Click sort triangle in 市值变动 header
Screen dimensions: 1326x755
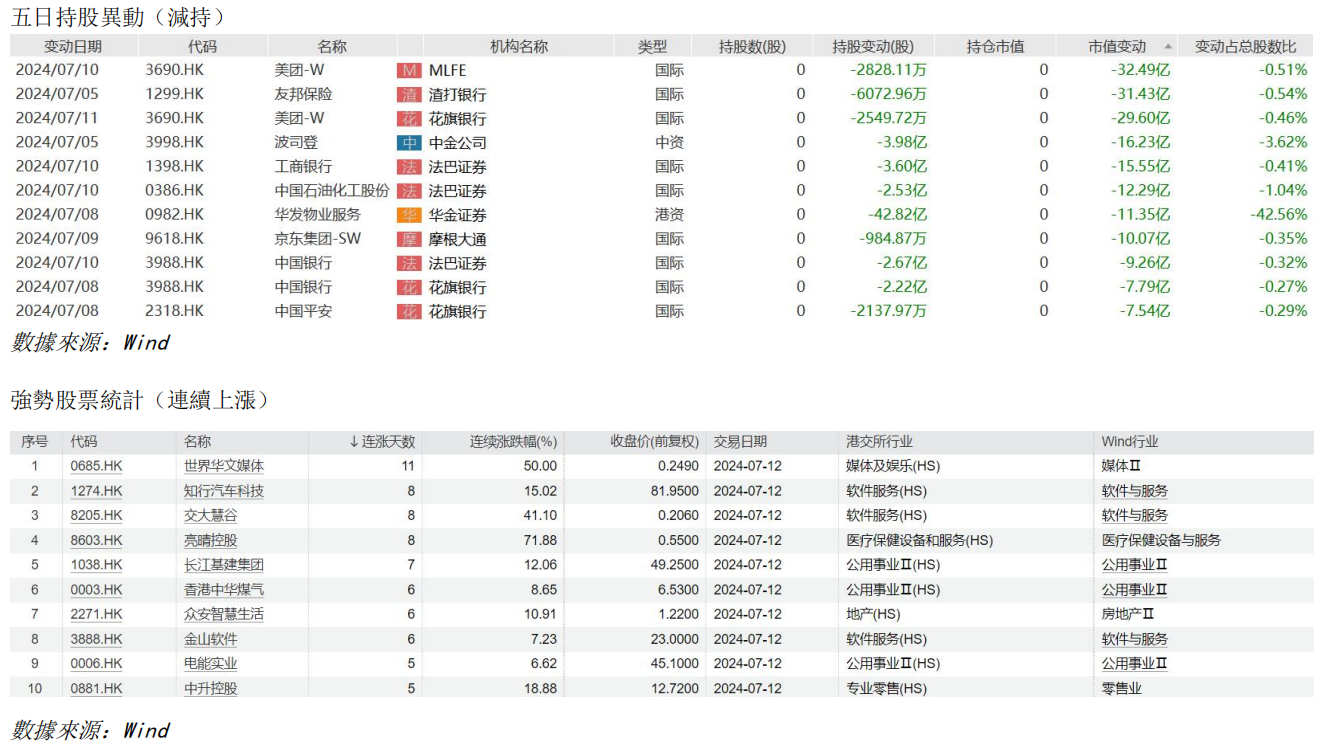coord(1168,46)
